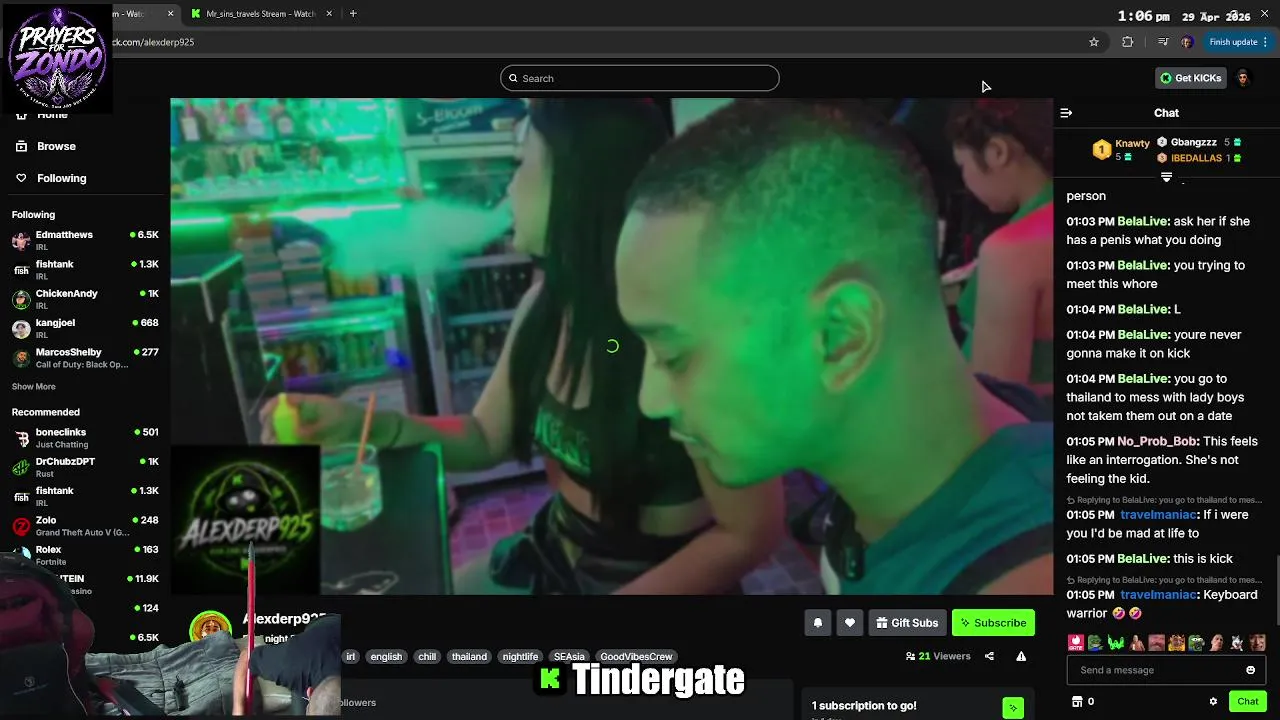Click travelmaniac username on the Keyboard warrior message
Viewport: 1280px width, 720px height.
coord(1159,595)
